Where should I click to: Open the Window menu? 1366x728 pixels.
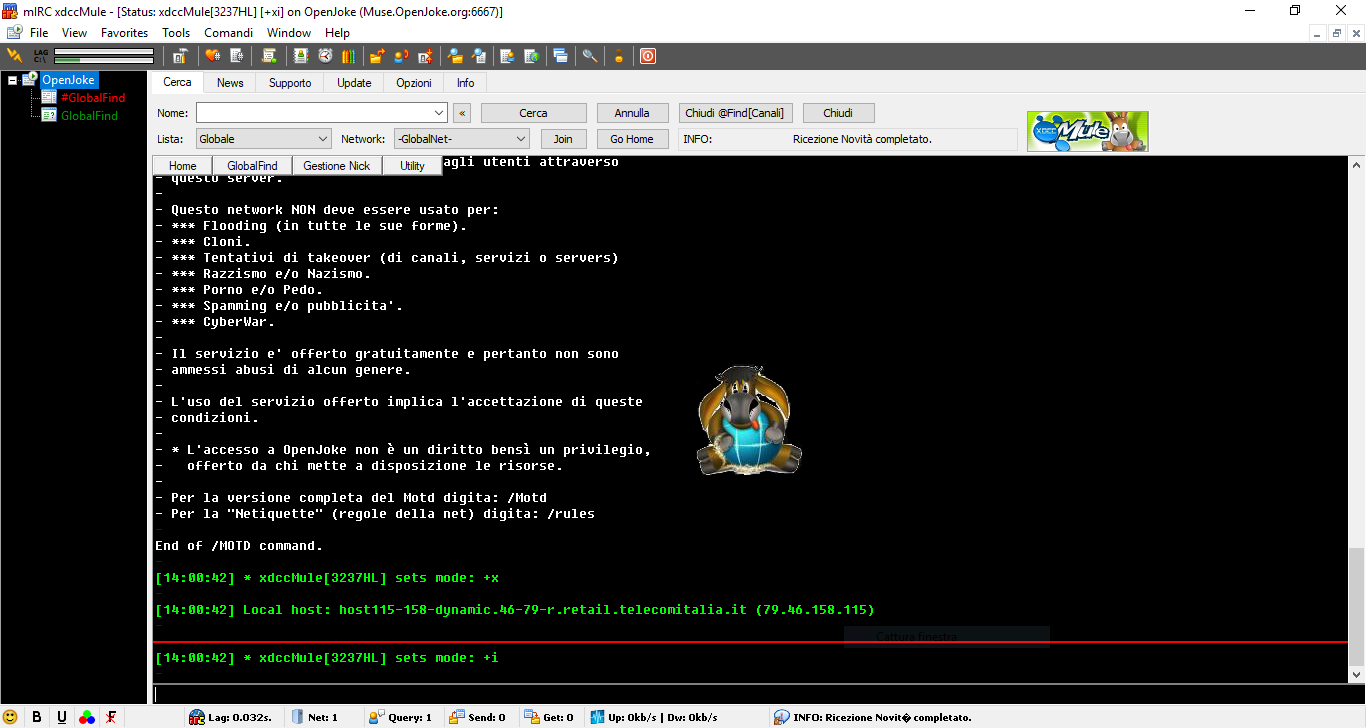(x=289, y=33)
